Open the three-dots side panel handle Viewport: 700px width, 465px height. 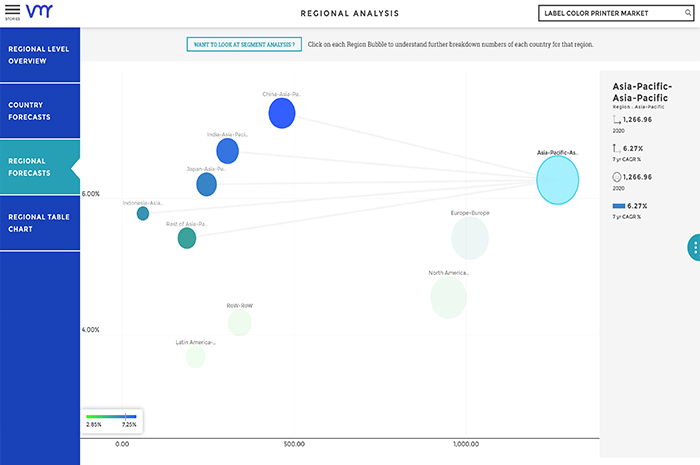point(694,247)
